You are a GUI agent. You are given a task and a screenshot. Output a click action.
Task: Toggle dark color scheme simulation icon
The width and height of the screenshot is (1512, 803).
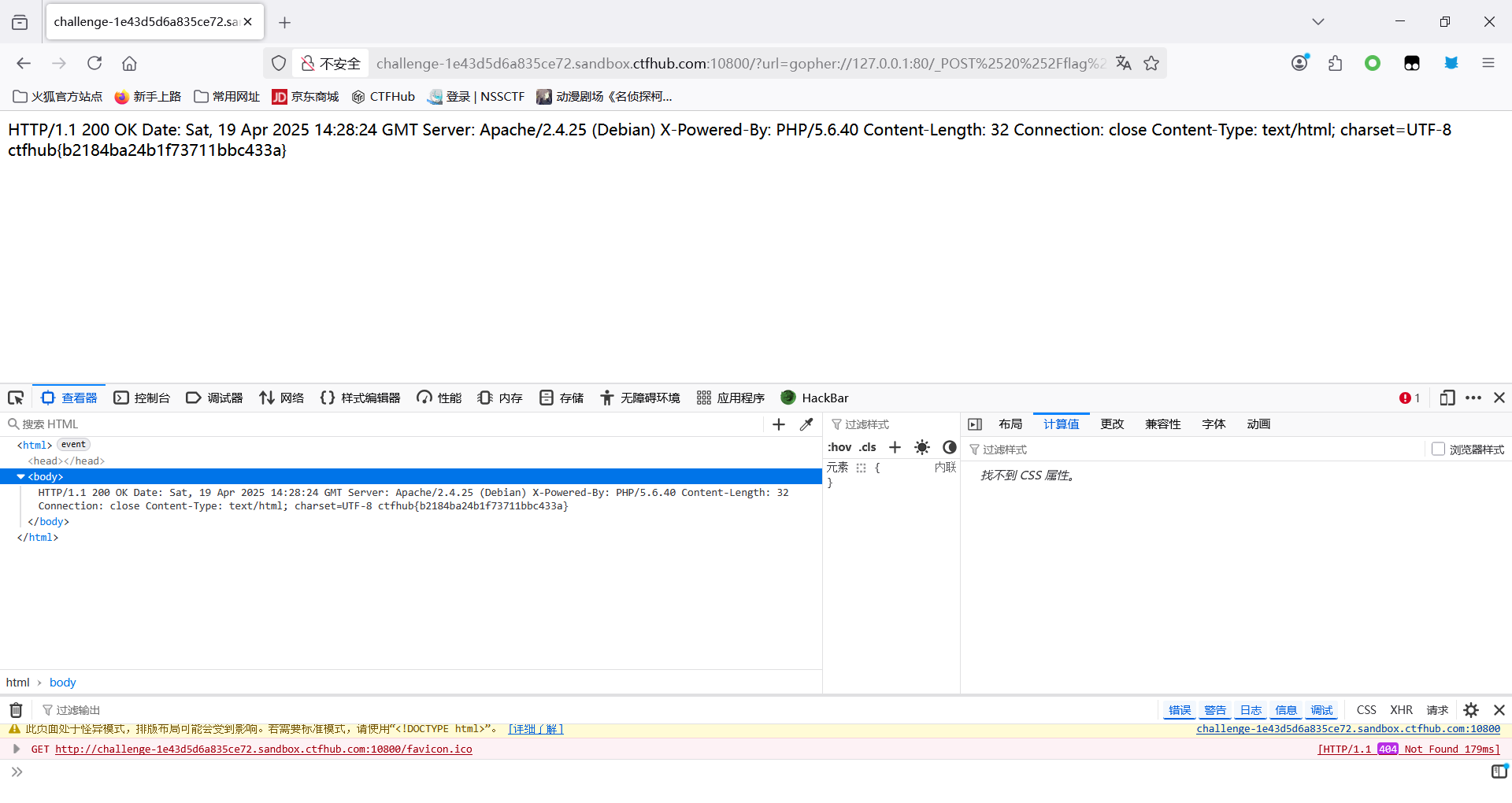(950, 447)
